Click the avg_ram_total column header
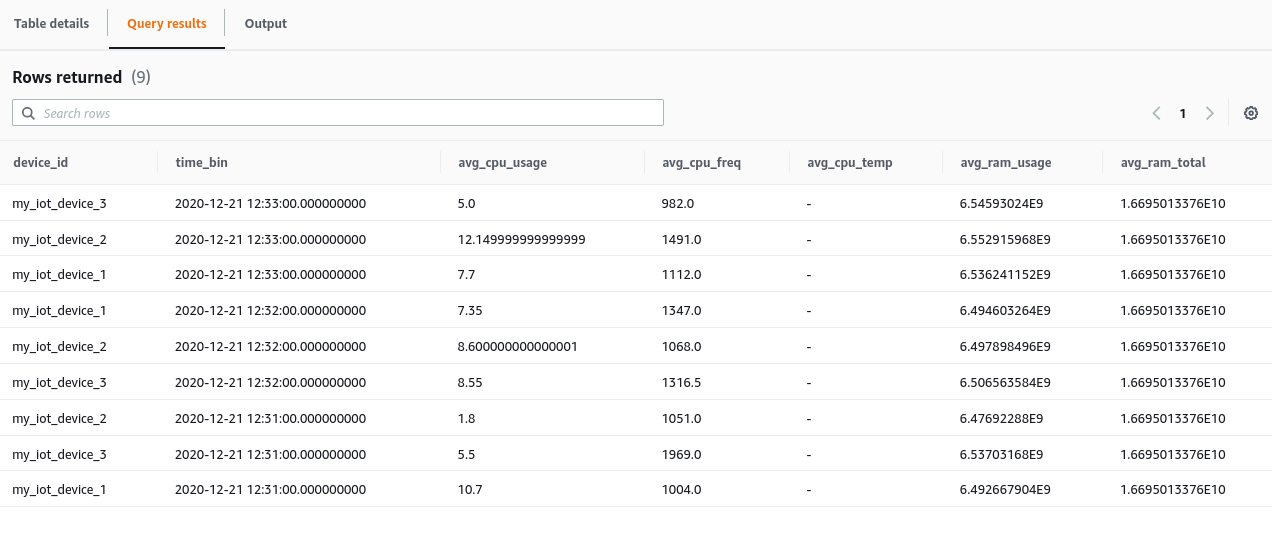The height and width of the screenshot is (534, 1272). click(1163, 162)
